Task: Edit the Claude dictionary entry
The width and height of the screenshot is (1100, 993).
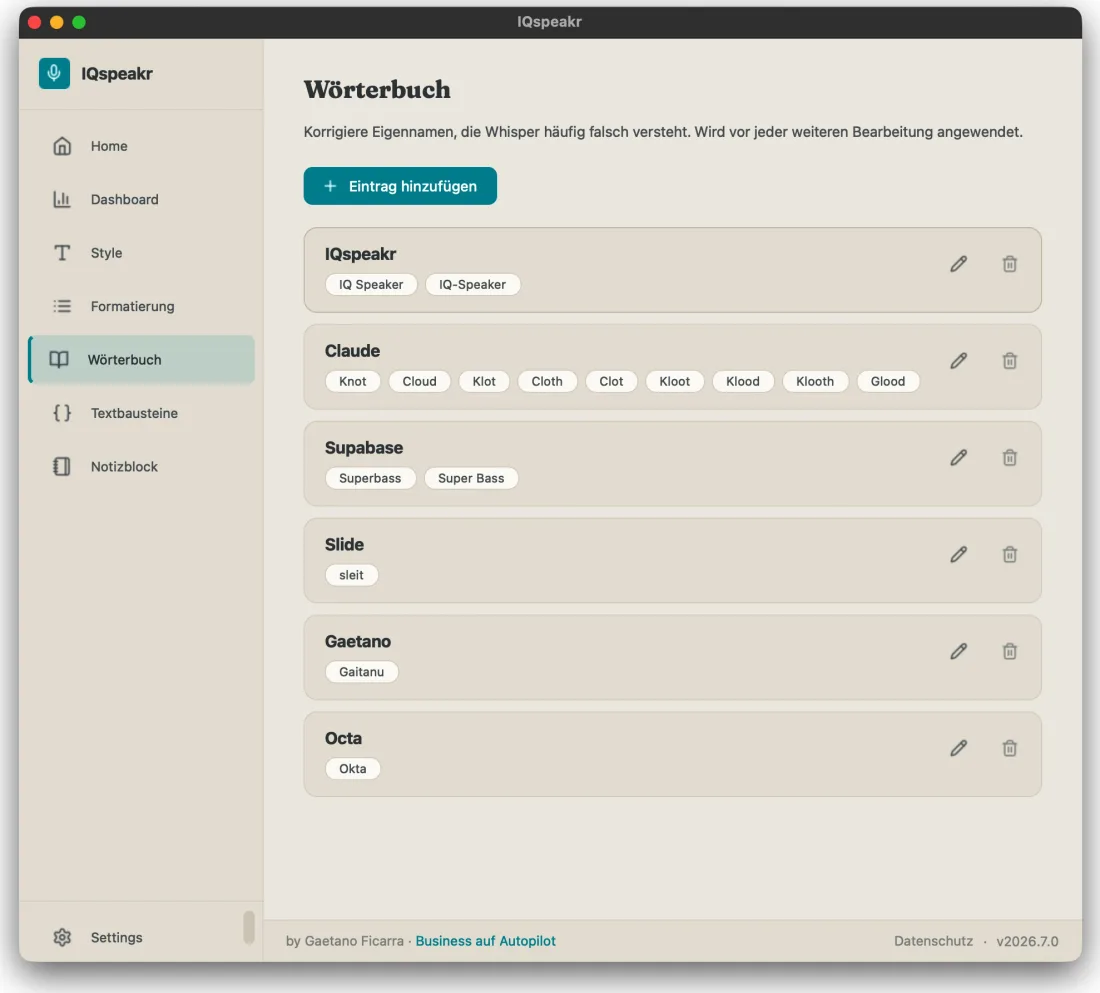Action: [959, 361]
